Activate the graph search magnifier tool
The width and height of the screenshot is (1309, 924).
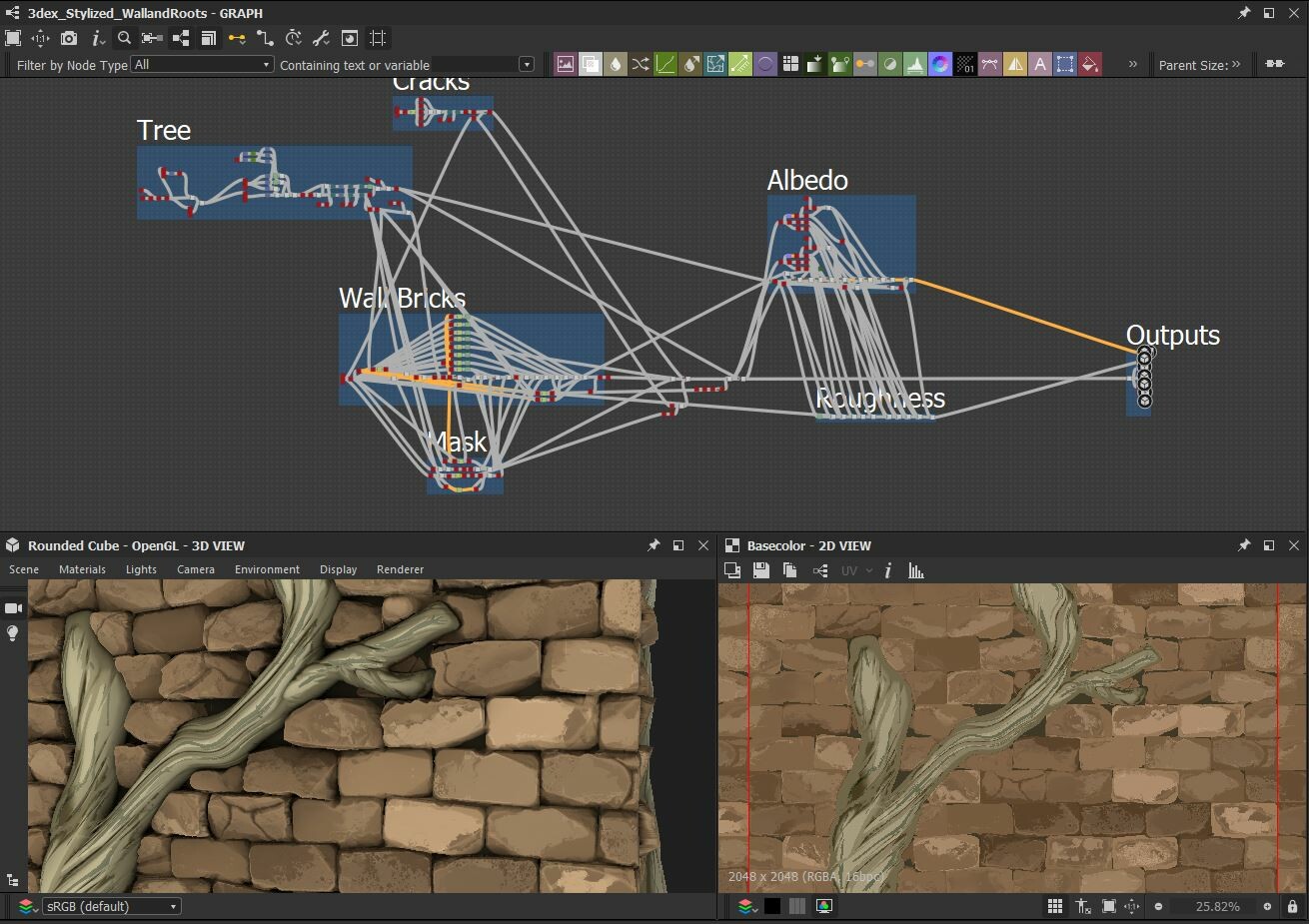point(124,37)
